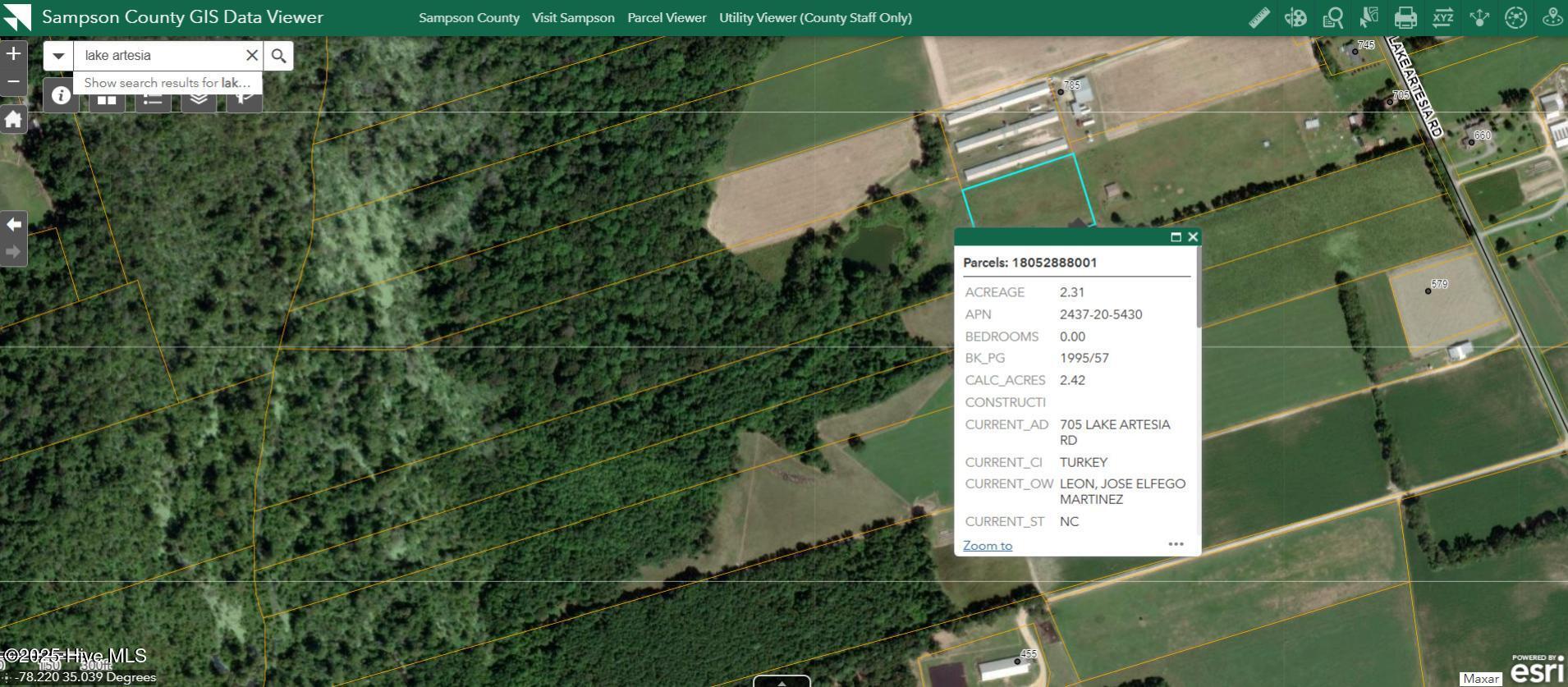This screenshot has width=1568, height=687.
Task: Open the popup more-options ellipsis menu
Action: tap(1176, 544)
